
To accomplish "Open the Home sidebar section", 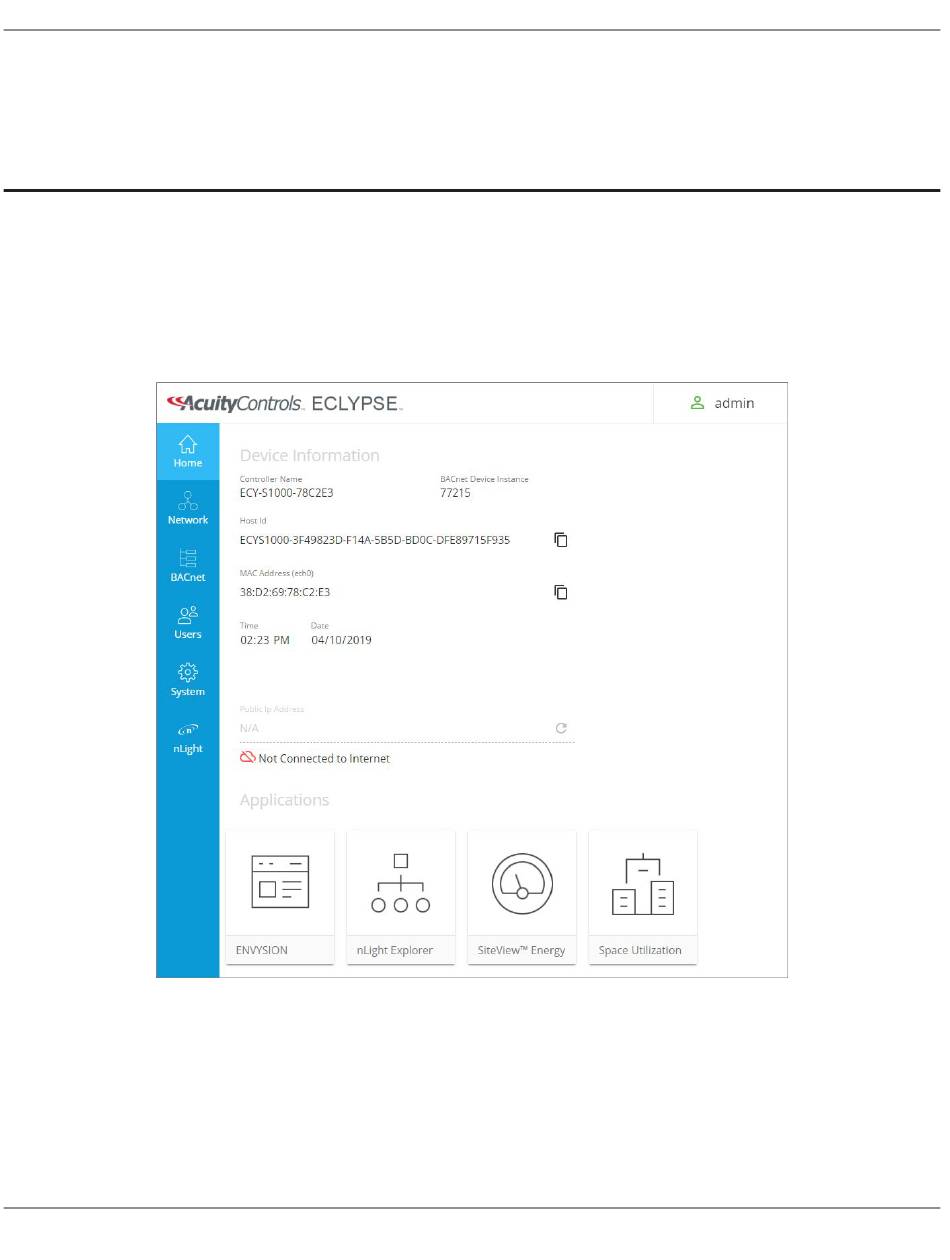I will 188,452.
